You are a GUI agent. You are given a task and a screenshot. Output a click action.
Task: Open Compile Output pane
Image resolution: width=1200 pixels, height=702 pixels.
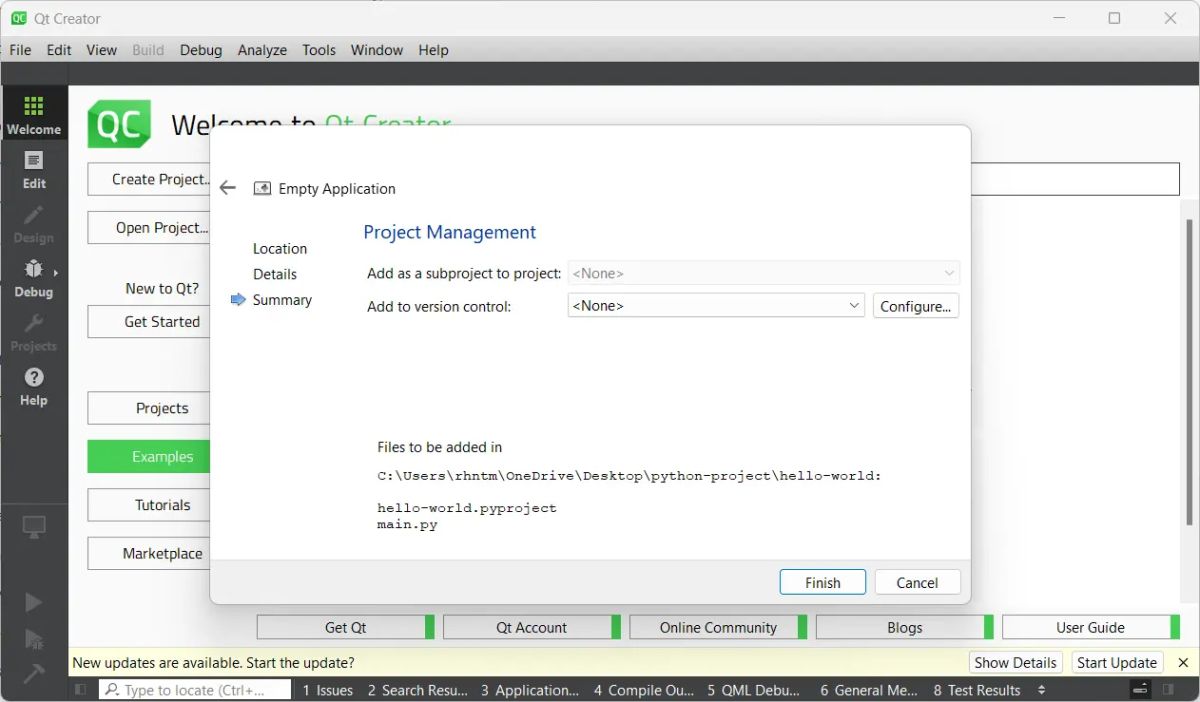[x=643, y=690]
